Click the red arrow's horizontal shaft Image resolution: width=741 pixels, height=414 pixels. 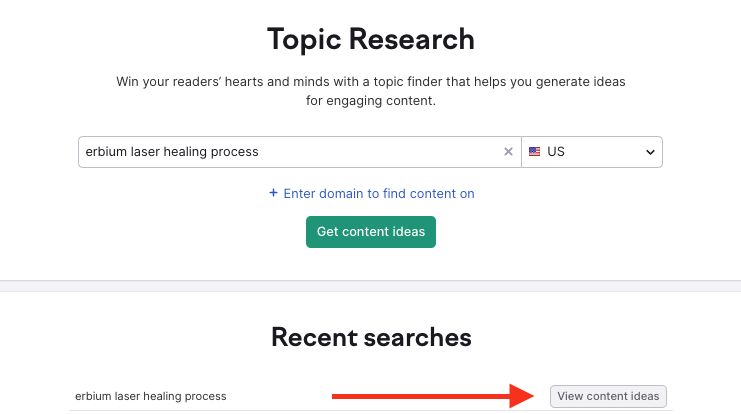coord(421,396)
